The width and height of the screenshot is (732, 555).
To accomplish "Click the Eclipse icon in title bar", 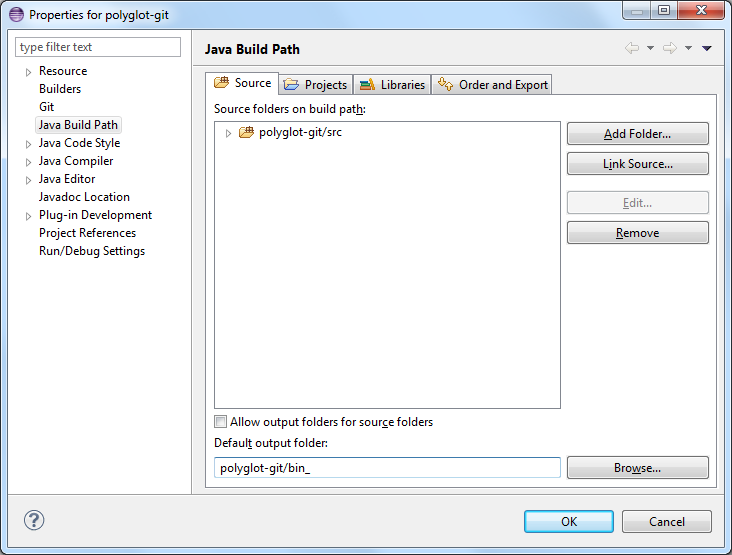I will pos(15,15).
